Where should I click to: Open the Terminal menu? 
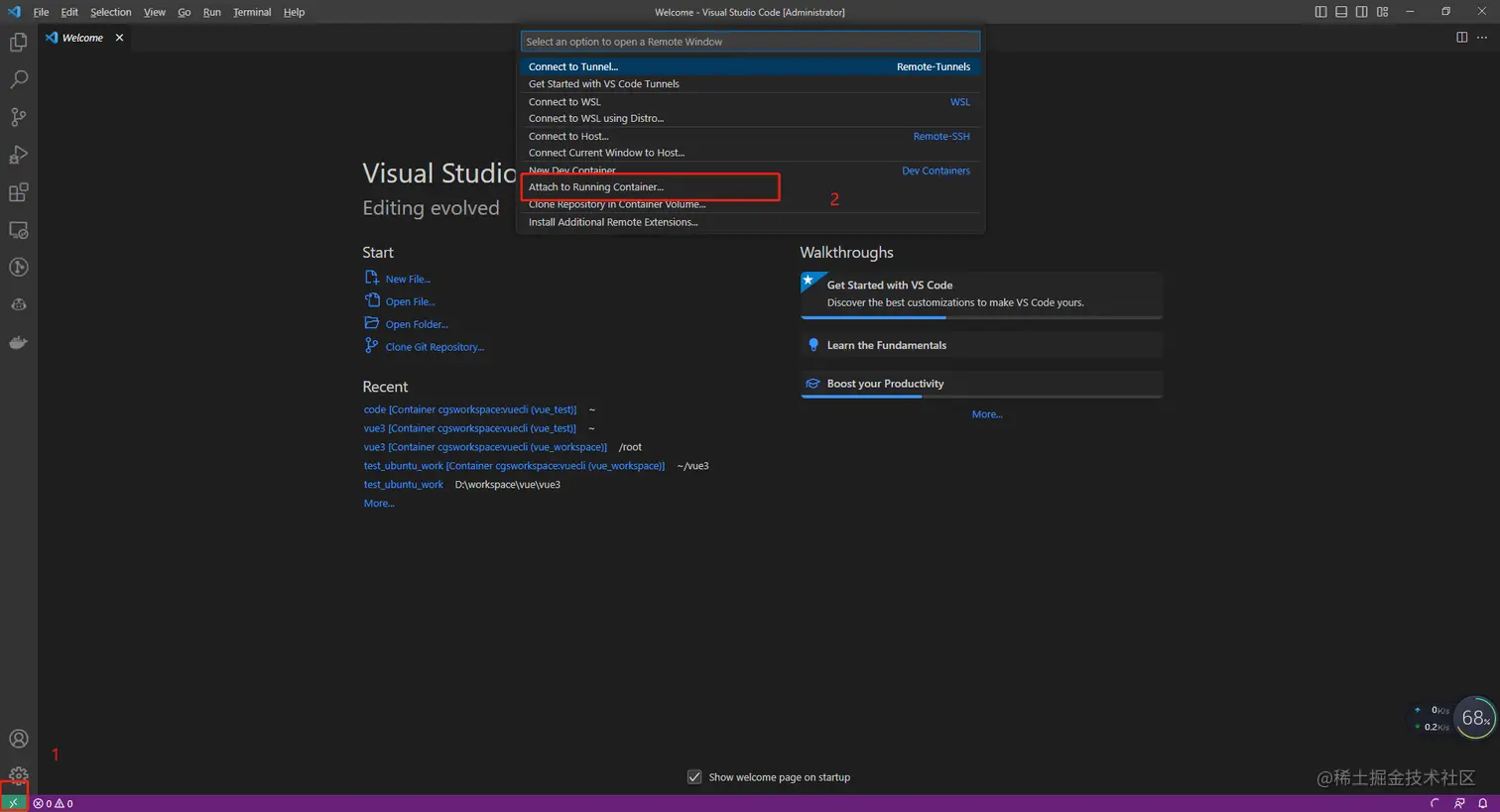252,12
